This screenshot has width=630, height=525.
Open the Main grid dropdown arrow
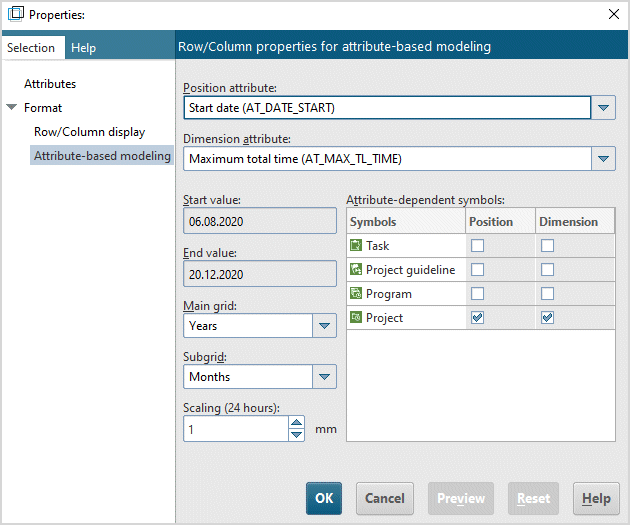(x=324, y=326)
